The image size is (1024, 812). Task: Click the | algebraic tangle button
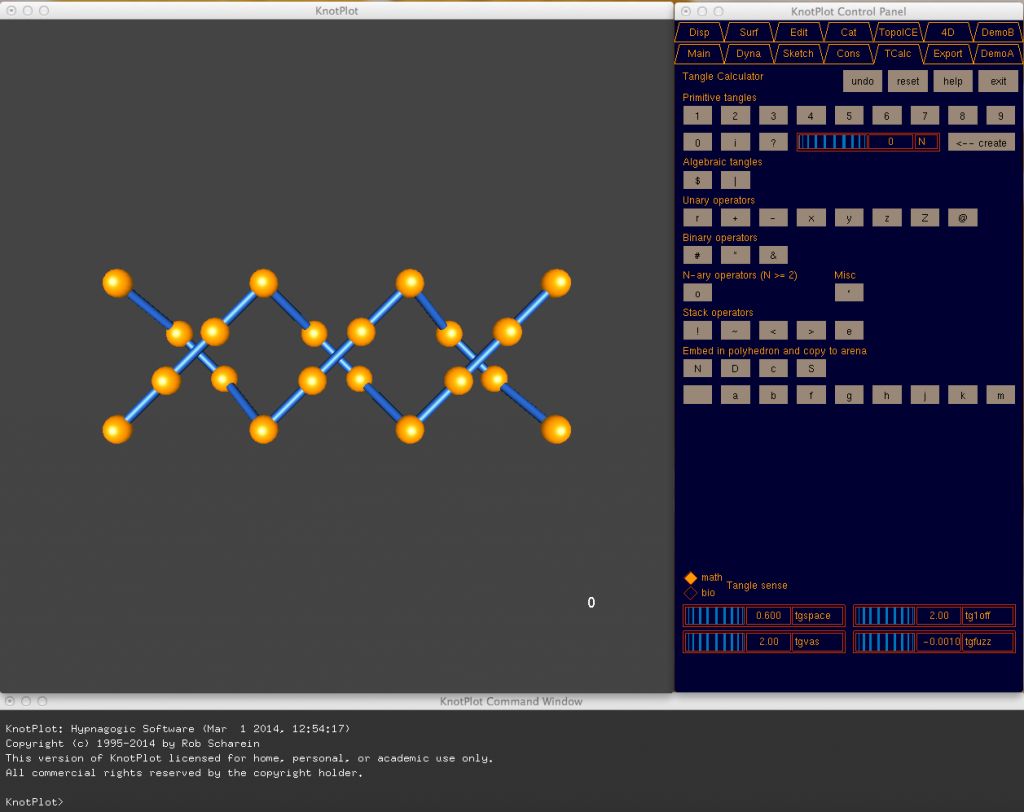735,180
